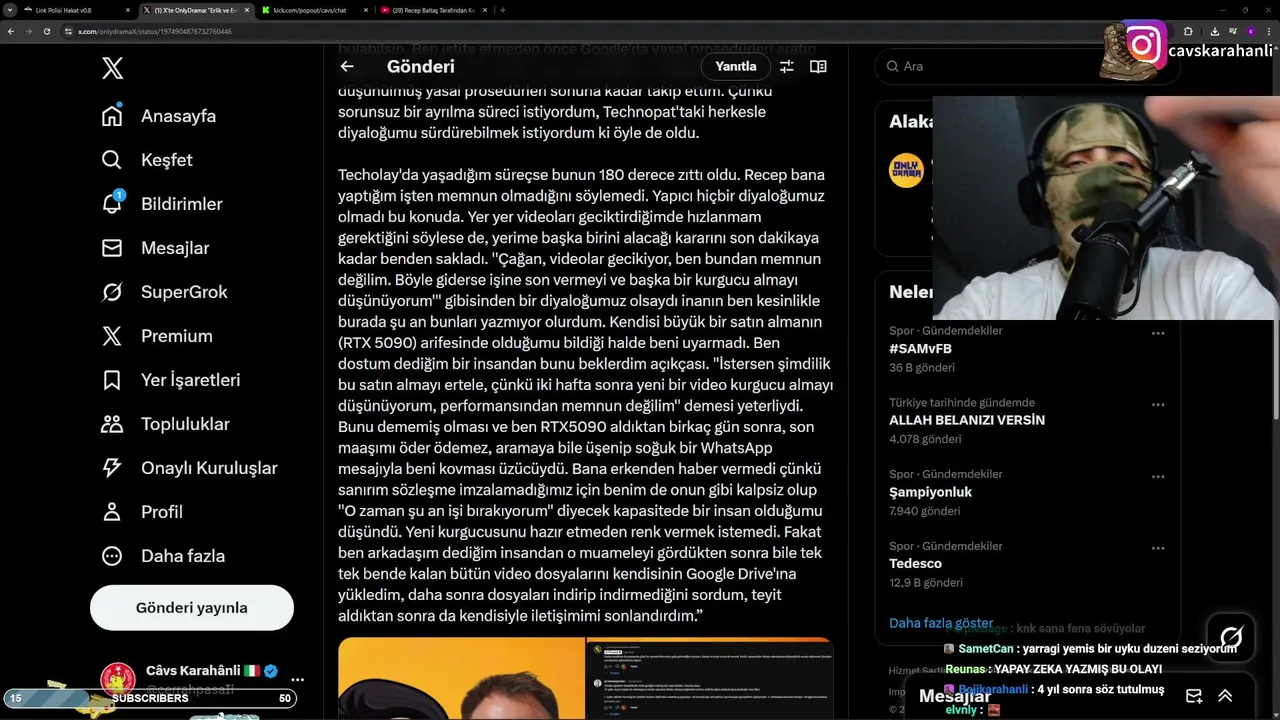This screenshot has width=1280, height=720.
Task: Open more options for Tedesco trend
Action: (1158, 549)
